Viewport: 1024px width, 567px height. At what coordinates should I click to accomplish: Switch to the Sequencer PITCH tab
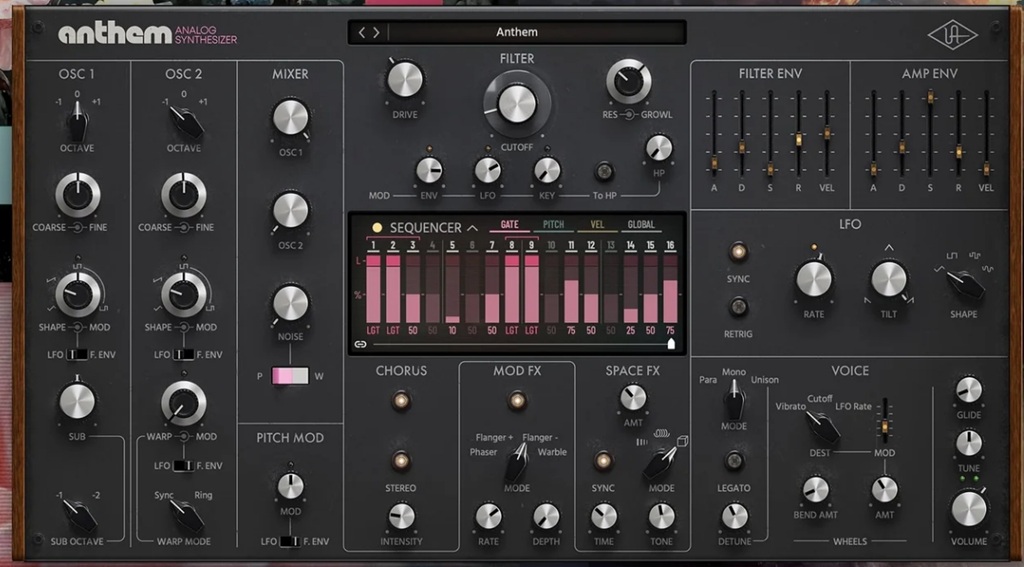tap(553, 225)
